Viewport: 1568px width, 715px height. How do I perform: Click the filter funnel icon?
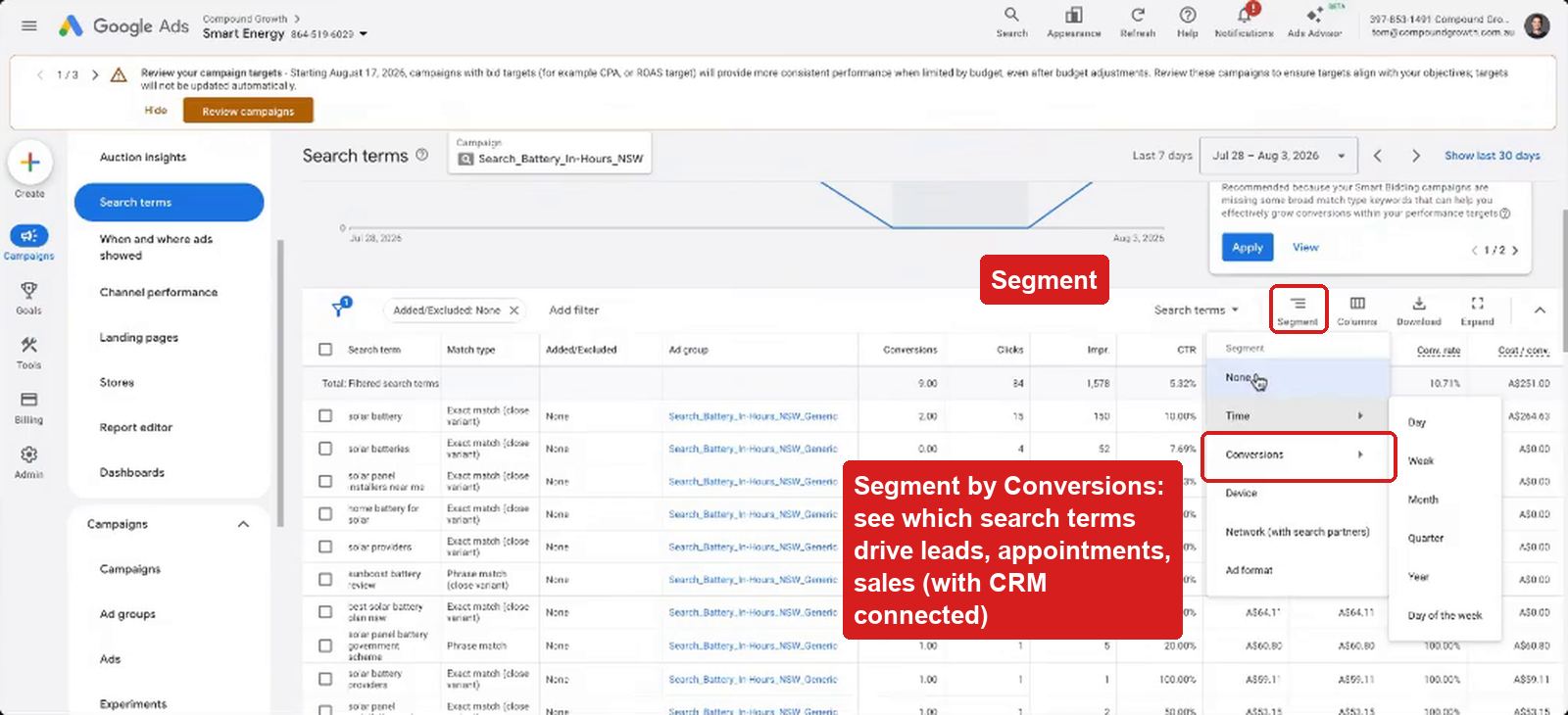click(340, 309)
